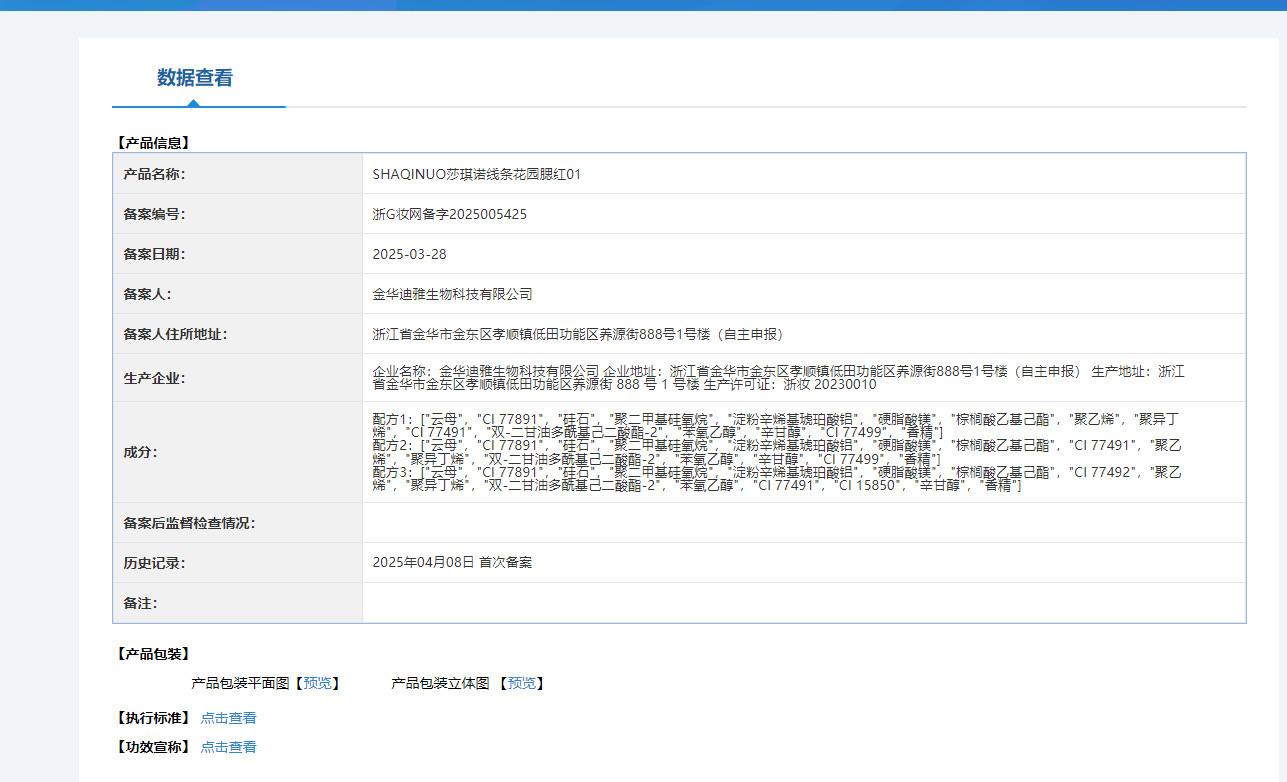Open 产品包装立体图 预览 link
Screen dimensions: 1287x782
click(522, 684)
